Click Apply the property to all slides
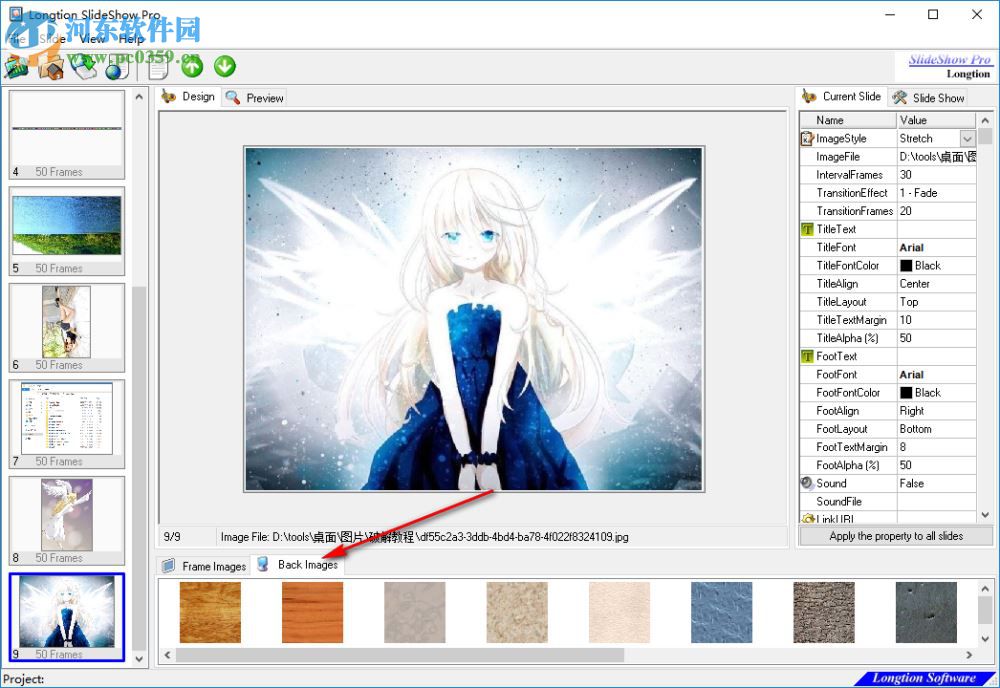The image size is (1000, 688). point(896,536)
